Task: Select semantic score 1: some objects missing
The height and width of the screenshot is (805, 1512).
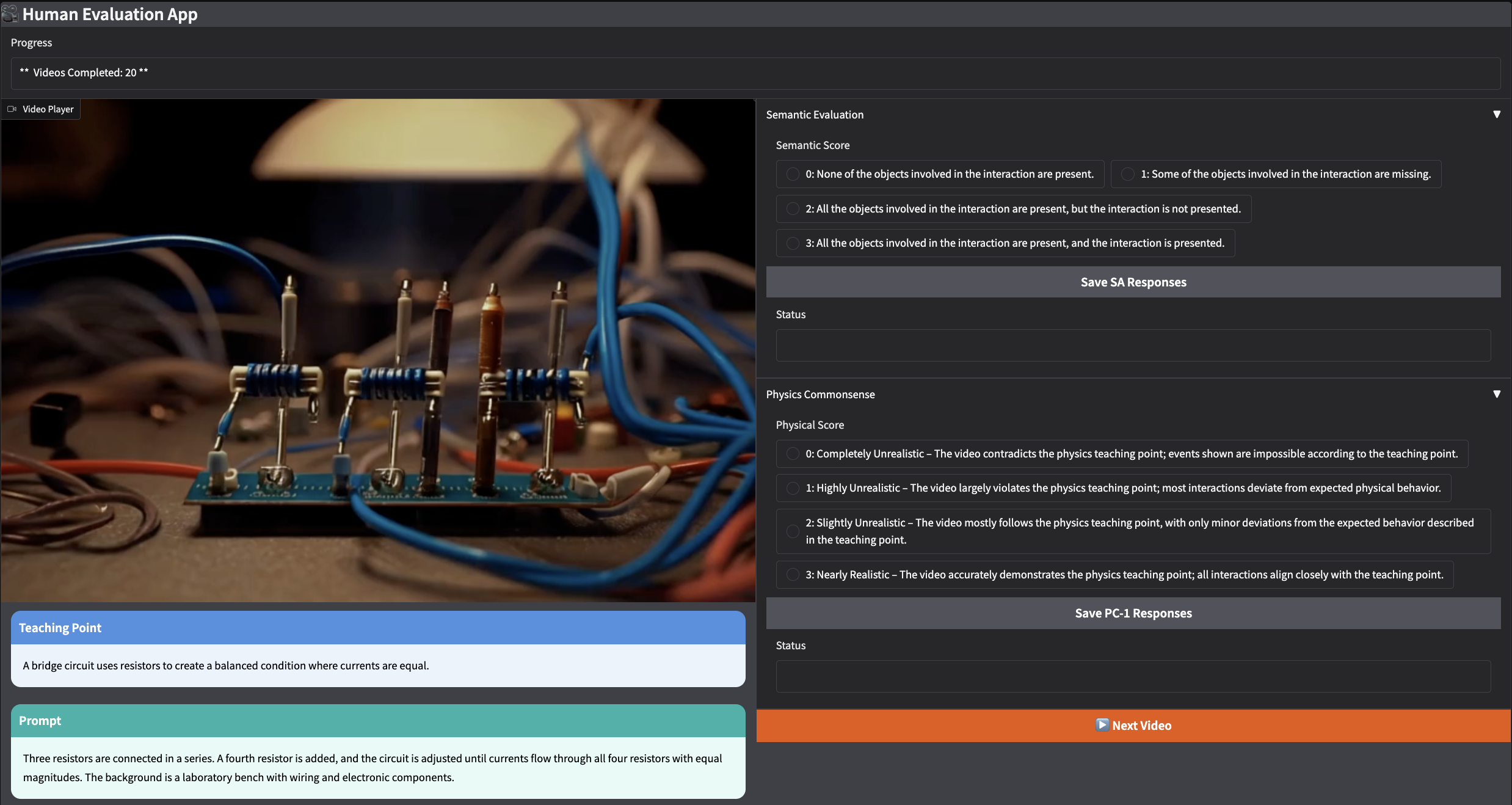Action: (1128, 174)
